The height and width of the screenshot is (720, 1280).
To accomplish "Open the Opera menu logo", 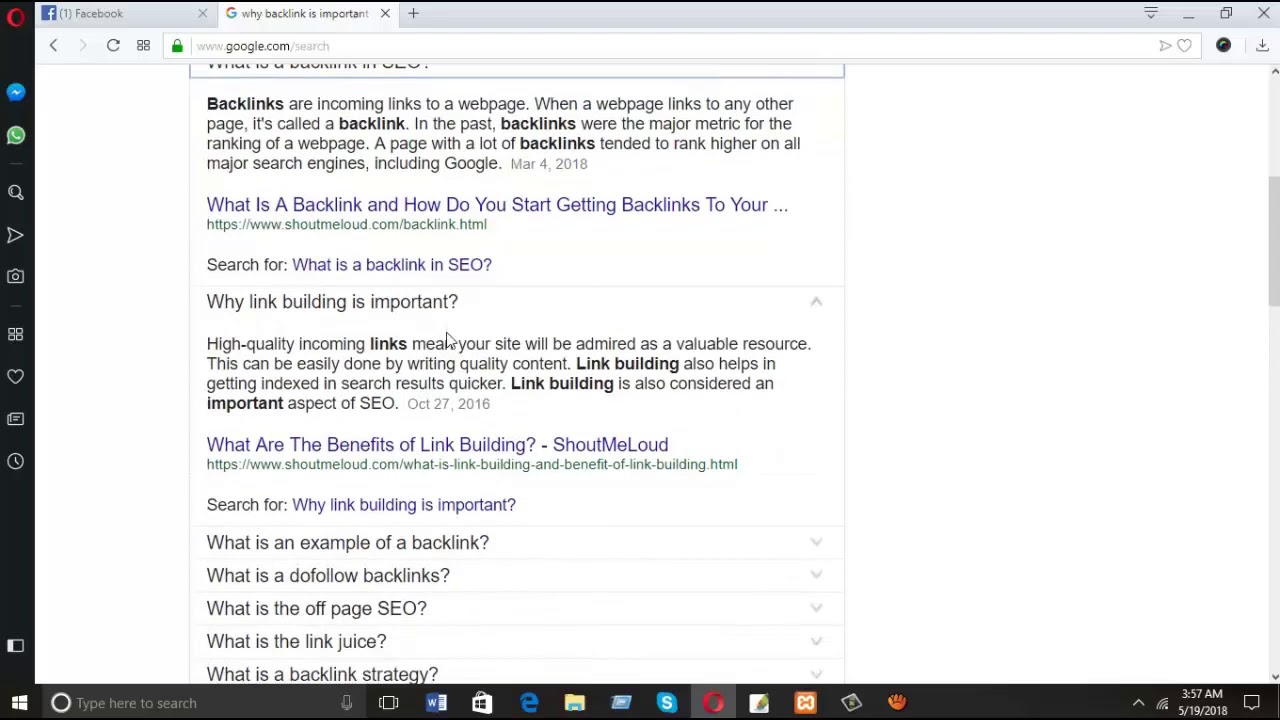I will click(15, 16).
